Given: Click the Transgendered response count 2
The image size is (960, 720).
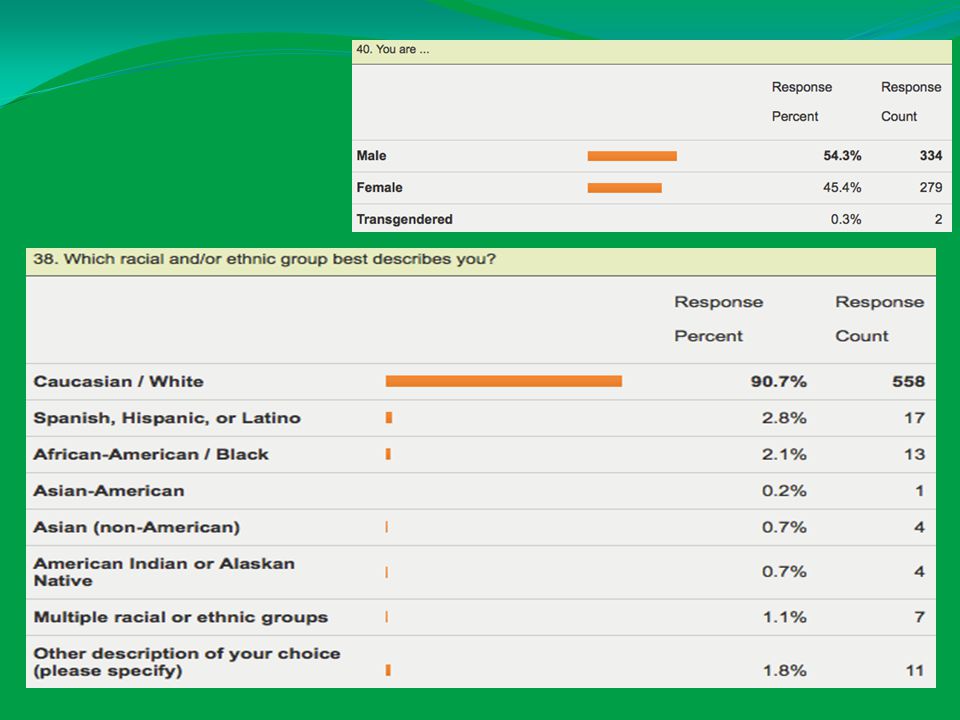Looking at the screenshot, I should [x=938, y=219].
